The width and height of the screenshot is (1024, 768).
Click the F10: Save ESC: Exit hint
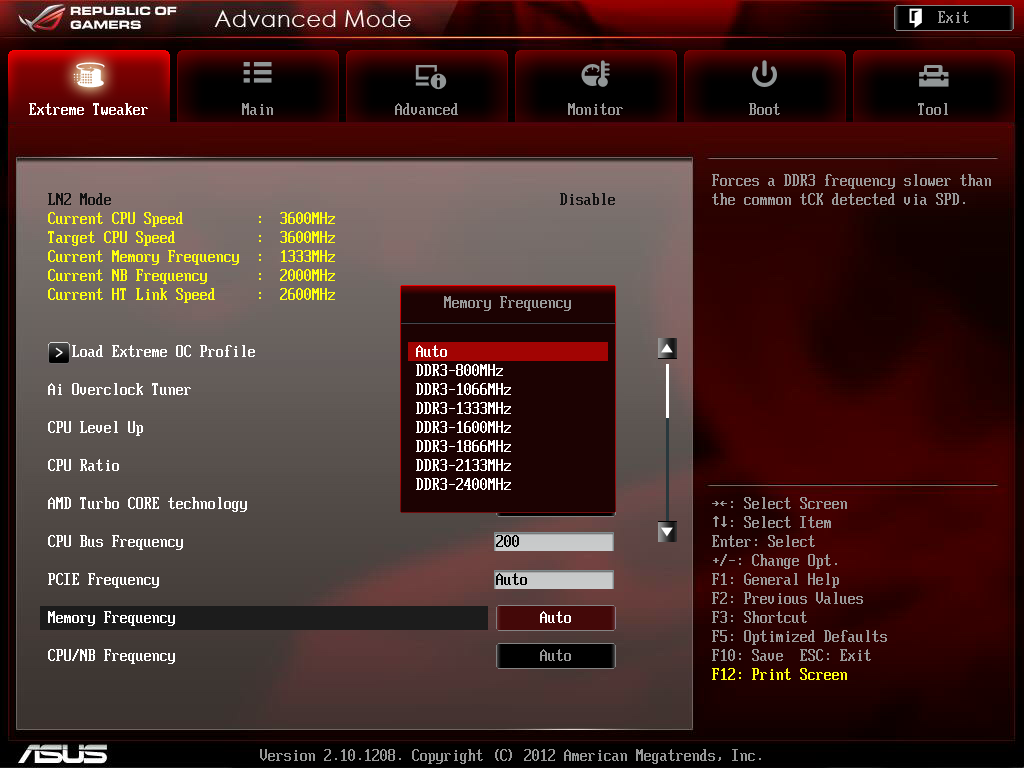coord(791,656)
